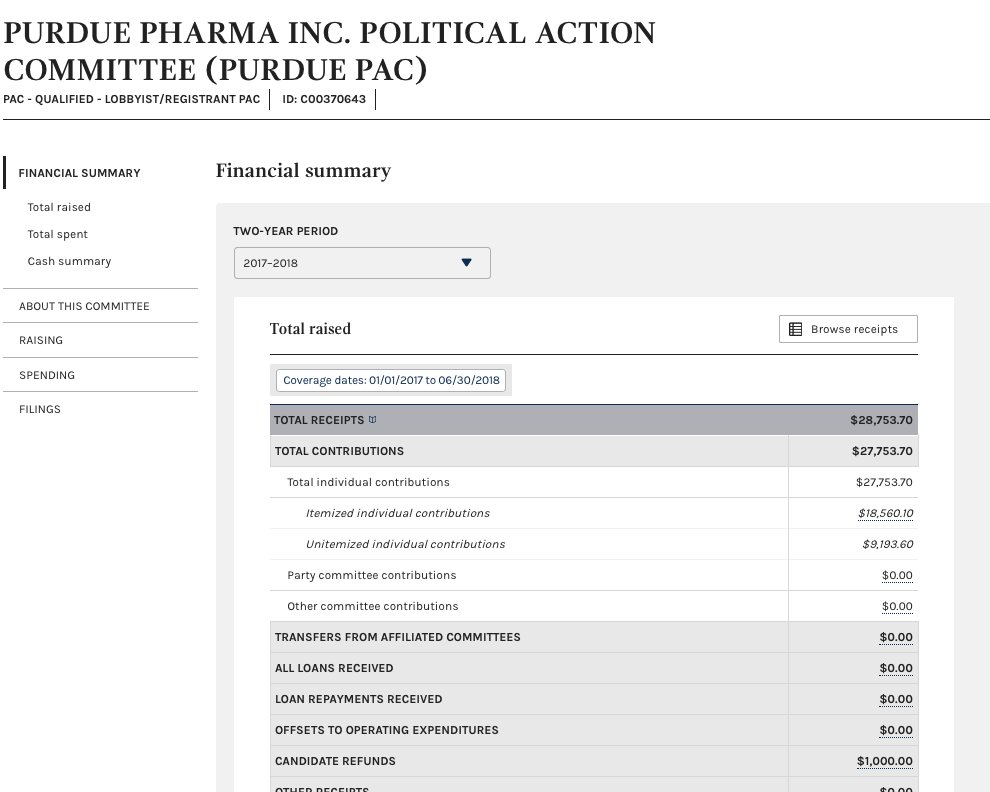
Task: Open the Party committee contributions $0.00 link
Action: tap(897, 575)
